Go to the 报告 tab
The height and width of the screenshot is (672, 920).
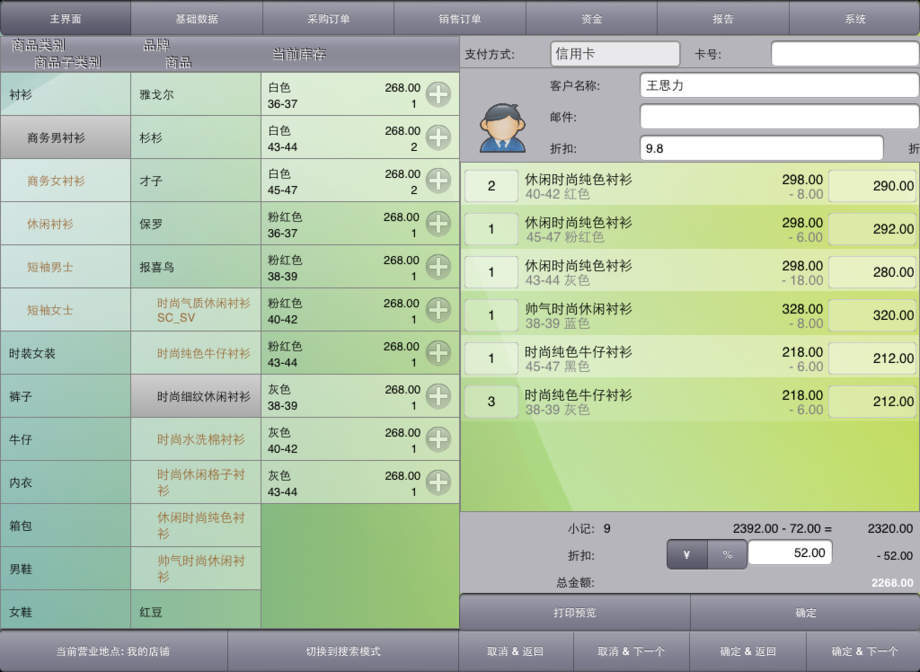point(723,18)
